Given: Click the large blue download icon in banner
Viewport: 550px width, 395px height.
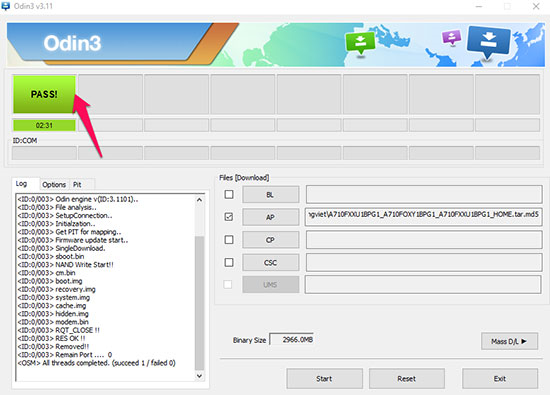Looking at the screenshot, I should (488, 41).
